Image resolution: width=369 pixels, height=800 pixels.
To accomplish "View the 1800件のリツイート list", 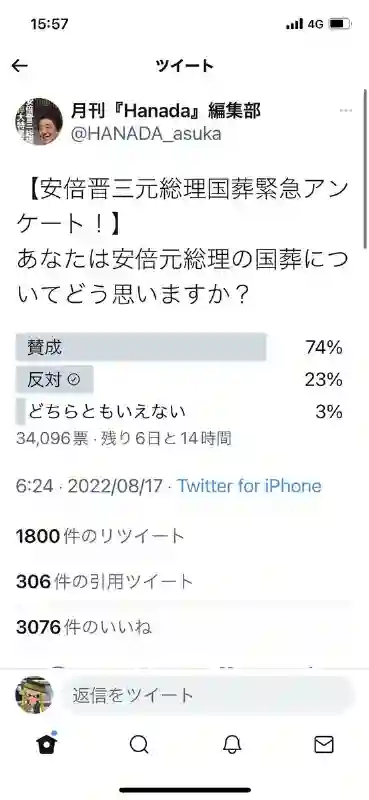I will coord(100,536).
